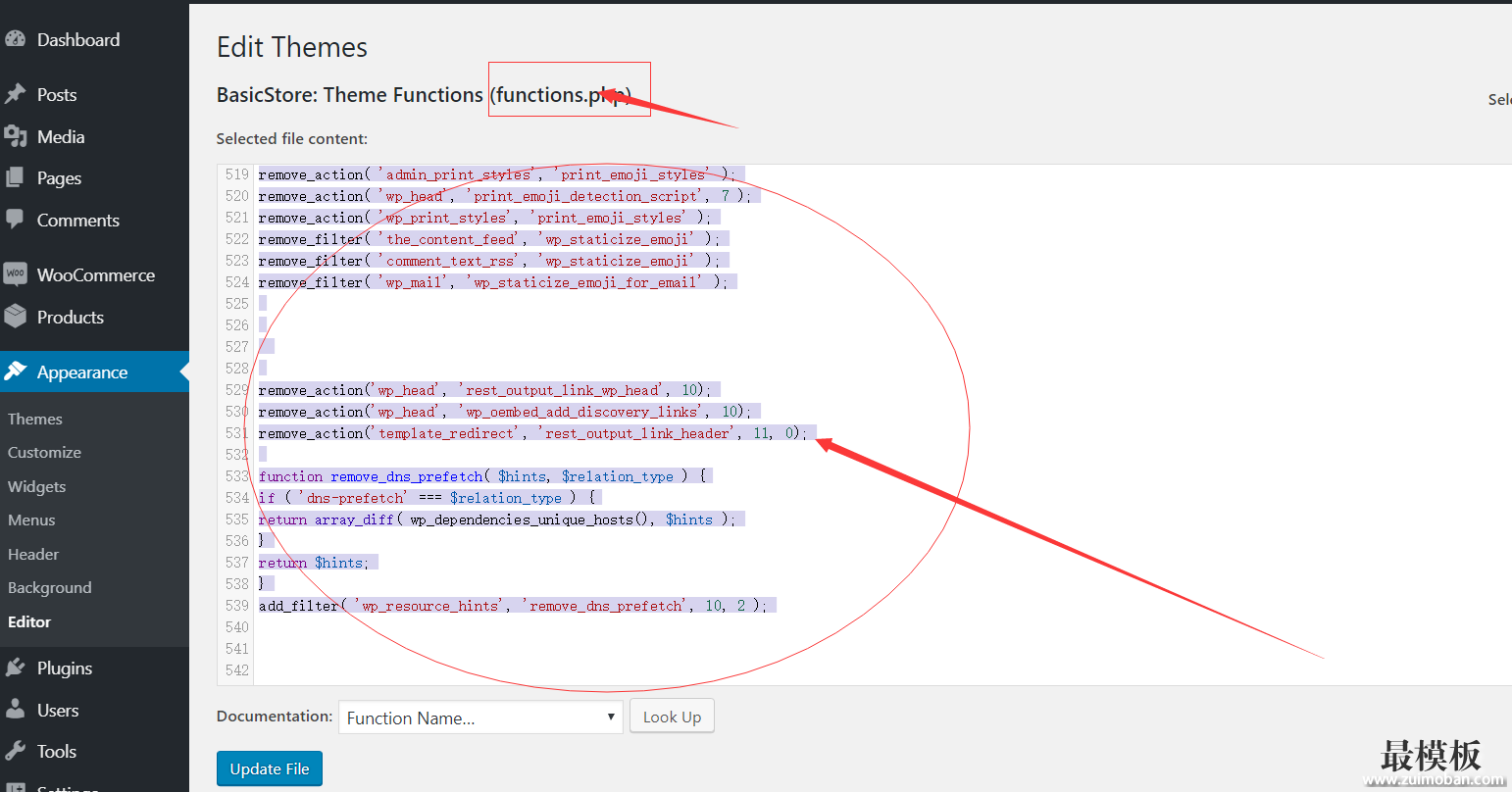Open the Function Name documentation dropdown
This screenshot has width=1512, height=792.
click(480, 718)
